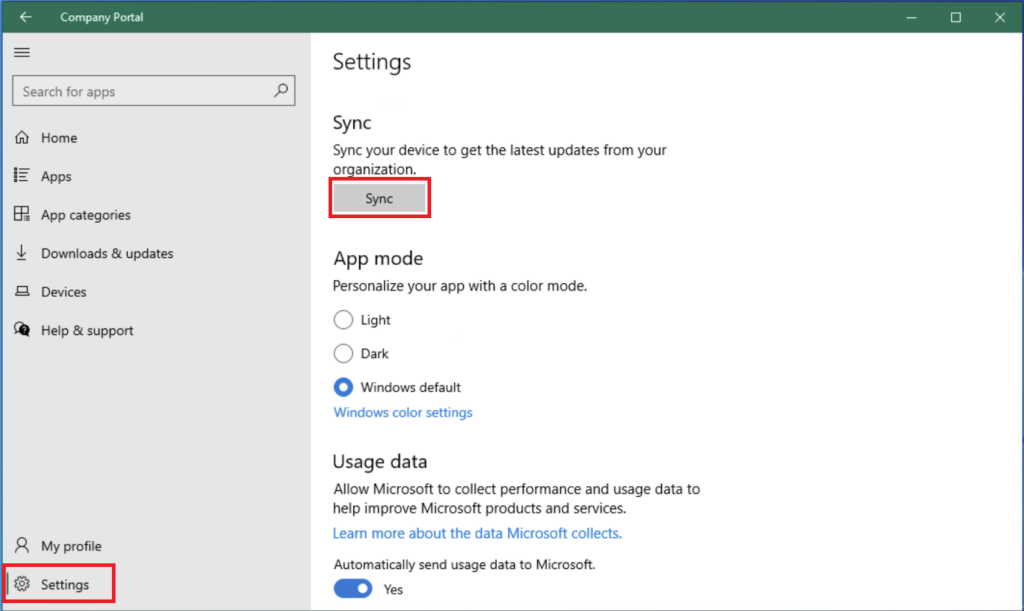Viewport: 1024px width, 611px height.
Task: Select the App categories grid icon
Action: point(22,215)
